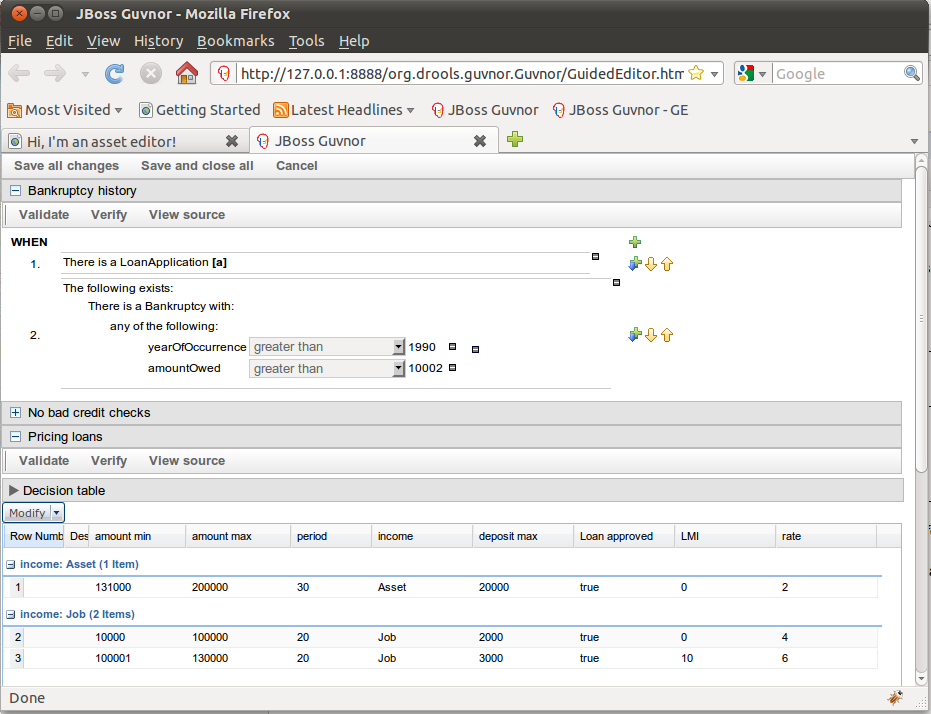Image resolution: width=931 pixels, height=714 pixels.
Task: Insert pattern icon beside LoanApplication row
Action: point(634,264)
